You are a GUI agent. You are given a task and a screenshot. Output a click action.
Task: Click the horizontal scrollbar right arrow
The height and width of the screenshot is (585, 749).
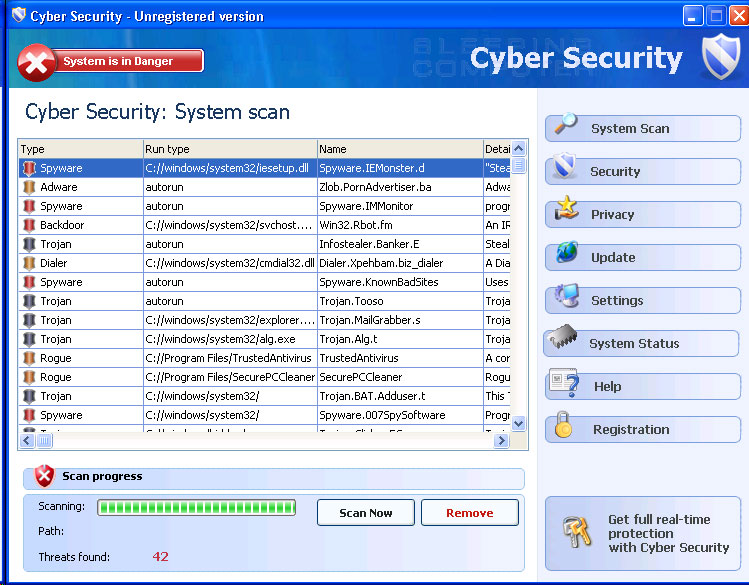tap(501, 440)
